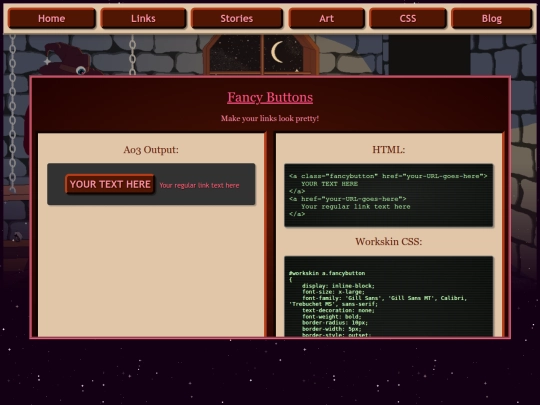Visit the Art section
The image size is (540, 405).
[x=326, y=18]
